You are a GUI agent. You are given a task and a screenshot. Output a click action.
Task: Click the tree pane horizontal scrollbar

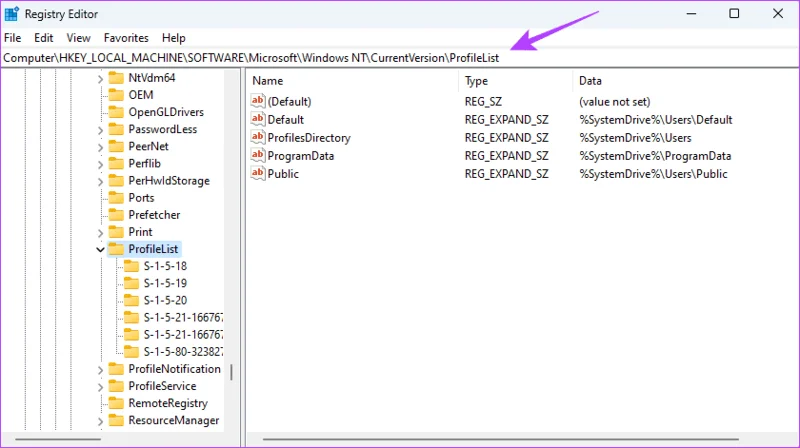pos(58,439)
